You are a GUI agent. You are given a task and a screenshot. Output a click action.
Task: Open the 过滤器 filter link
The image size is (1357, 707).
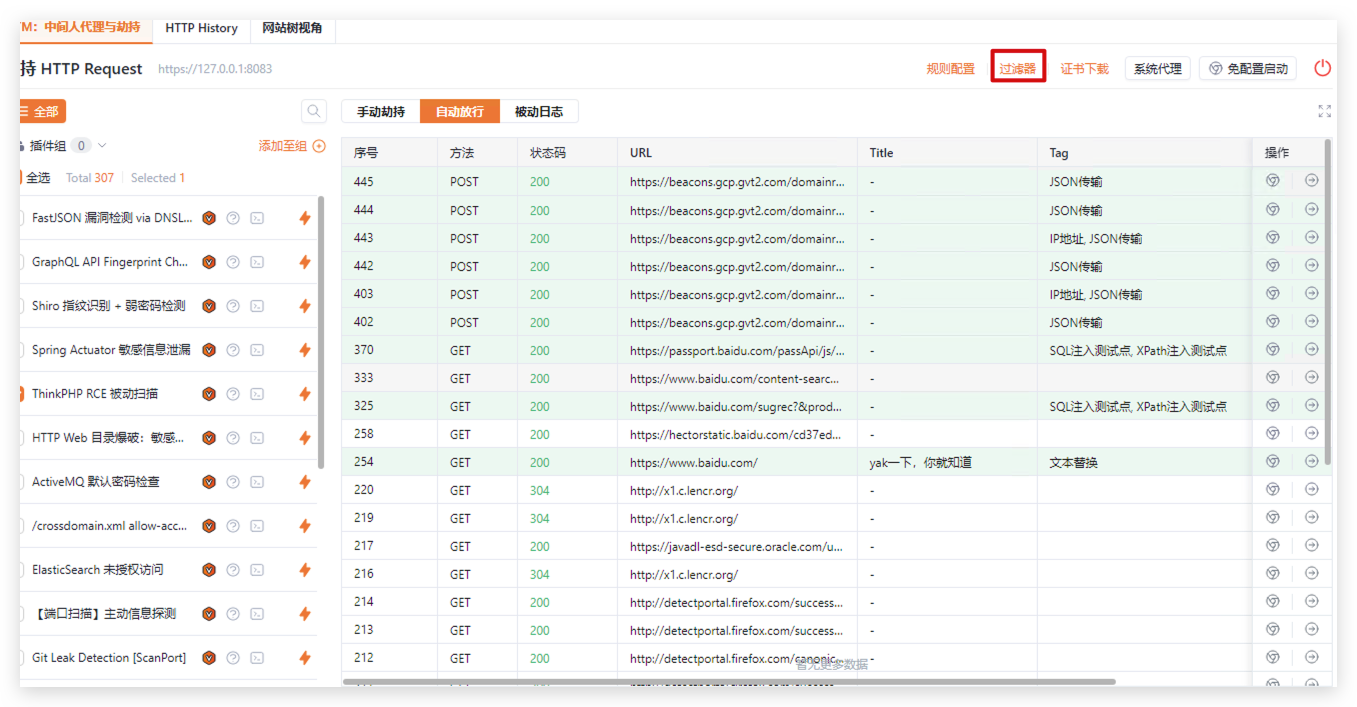(1017, 68)
